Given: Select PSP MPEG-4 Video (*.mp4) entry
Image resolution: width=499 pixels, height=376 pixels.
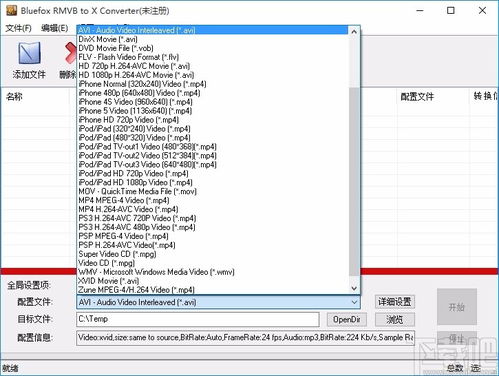Looking at the screenshot, I should (x=123, y=236).
